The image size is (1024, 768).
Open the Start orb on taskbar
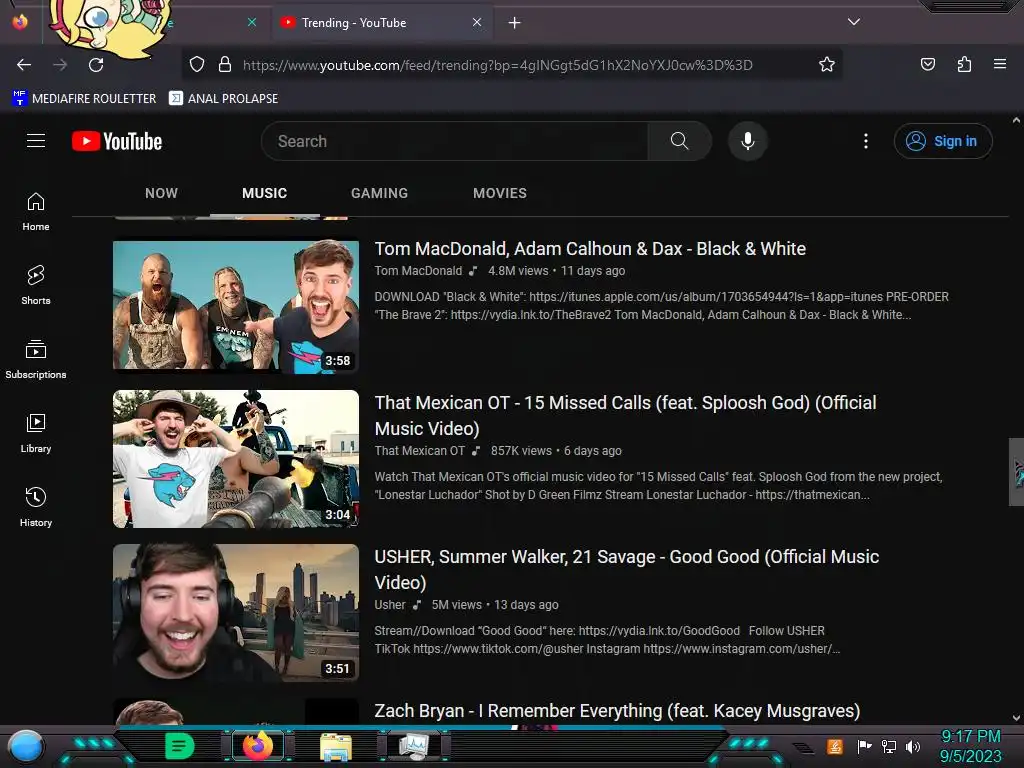pos(26,747)
